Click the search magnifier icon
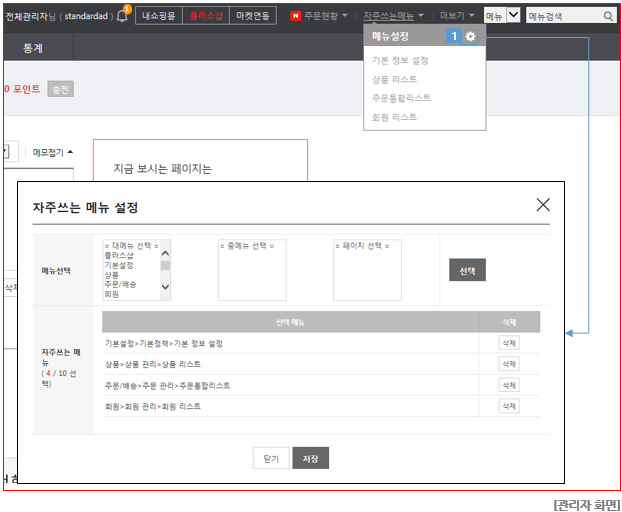Image resolution: width=622 pixels, height=512 pixels. coord(608,16)
